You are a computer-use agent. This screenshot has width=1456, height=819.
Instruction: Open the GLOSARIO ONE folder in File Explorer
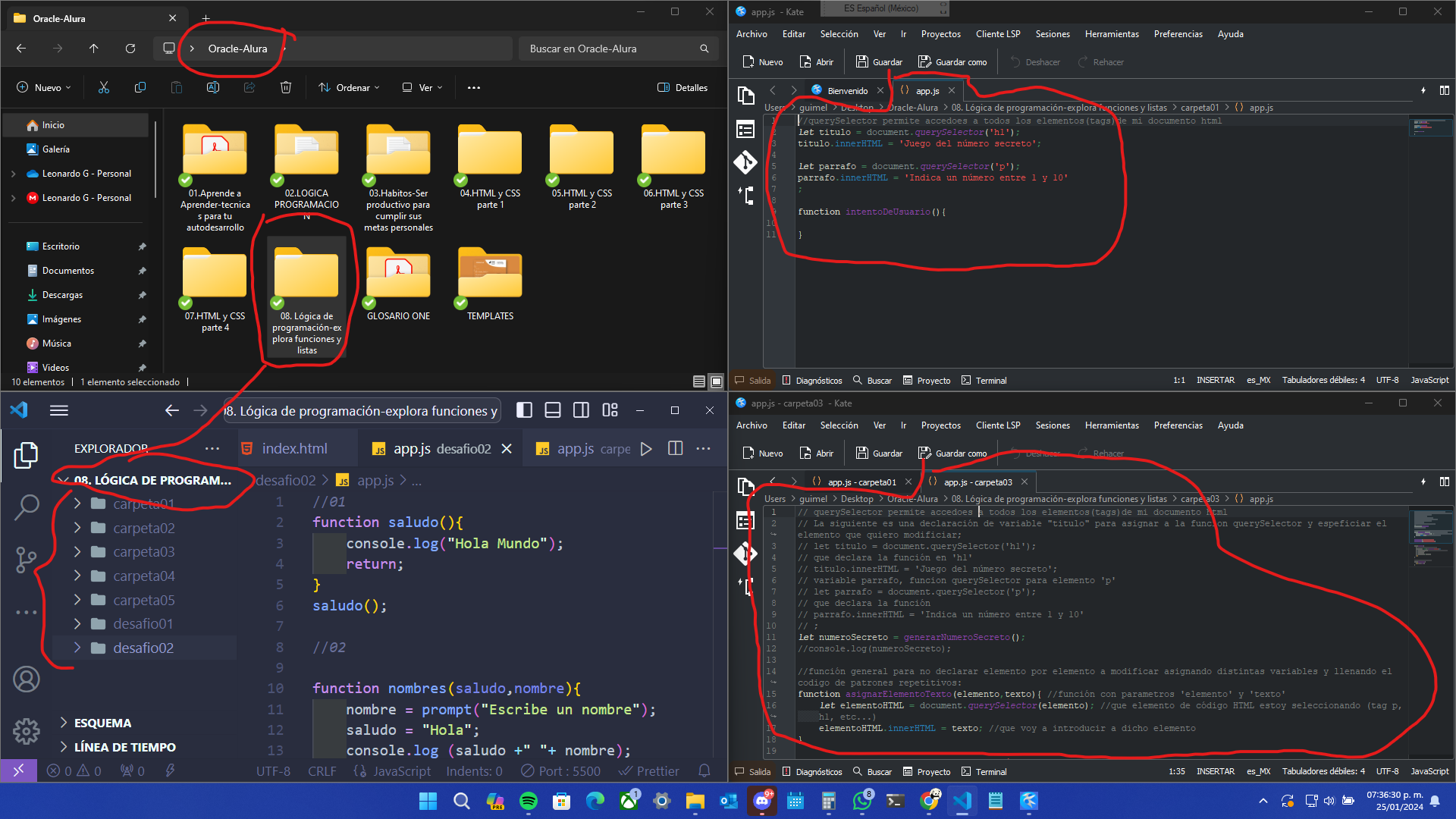click(x=398, y=284)
